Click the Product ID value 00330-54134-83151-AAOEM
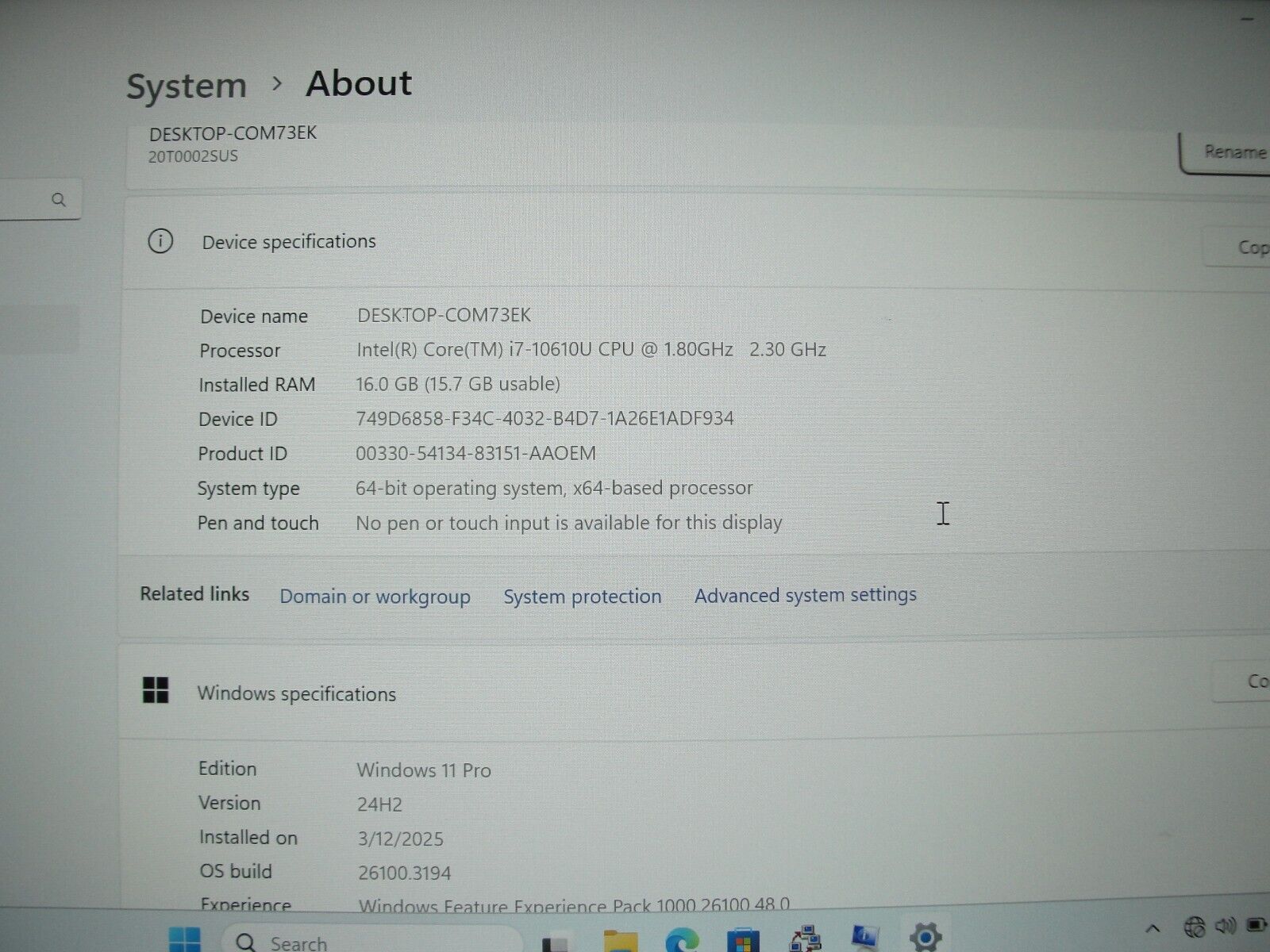Image resolution: width=1270 pixels, height=952 pixels. (x=475, y=454)
